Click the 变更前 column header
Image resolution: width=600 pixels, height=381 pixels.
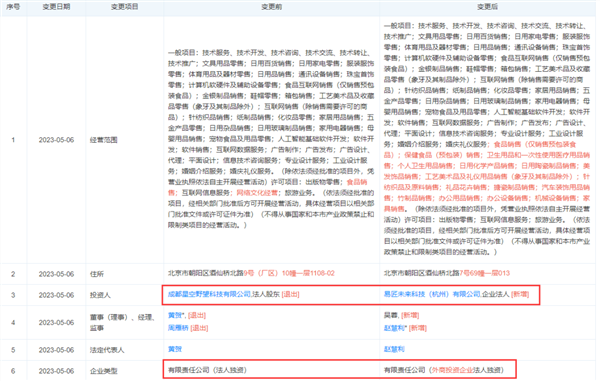point(271,7)
